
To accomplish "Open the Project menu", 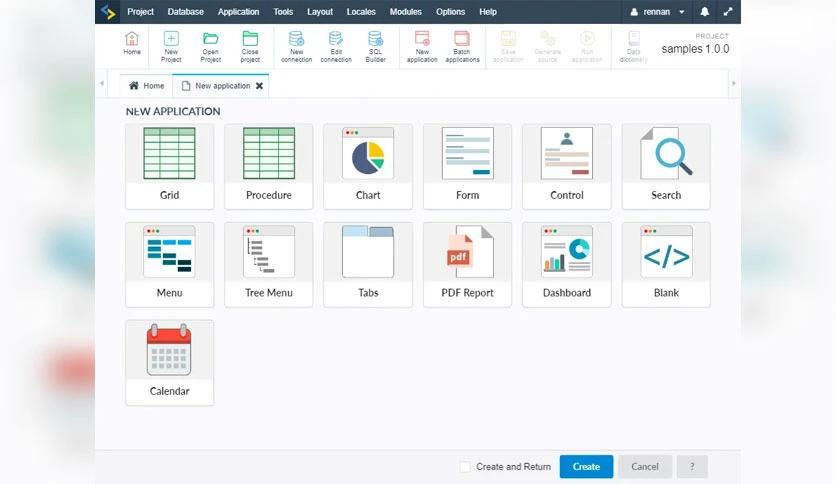I will click(140, 12).
